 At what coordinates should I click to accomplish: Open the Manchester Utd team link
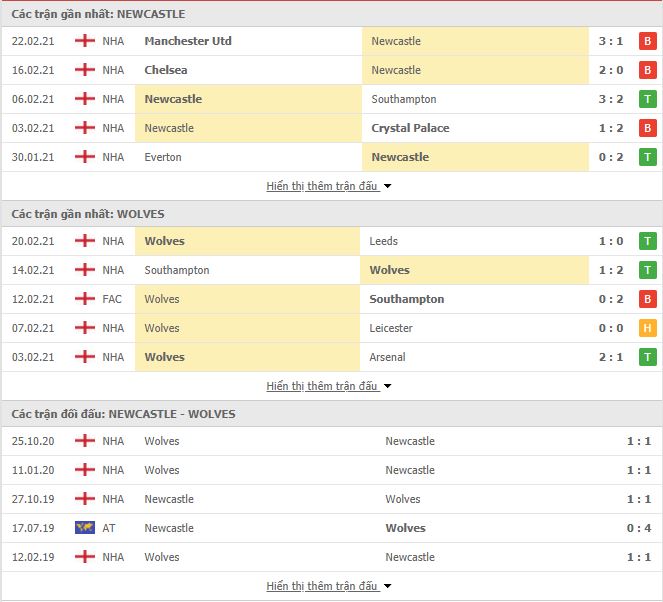188,41
